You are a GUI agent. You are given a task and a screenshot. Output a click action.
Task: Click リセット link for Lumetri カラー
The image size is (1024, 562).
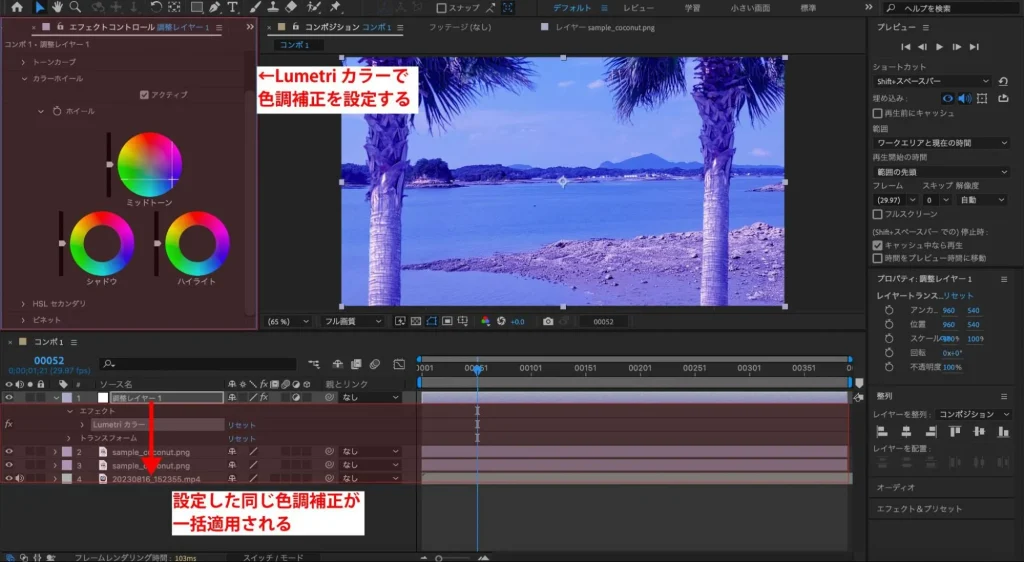tap(242, 426)
